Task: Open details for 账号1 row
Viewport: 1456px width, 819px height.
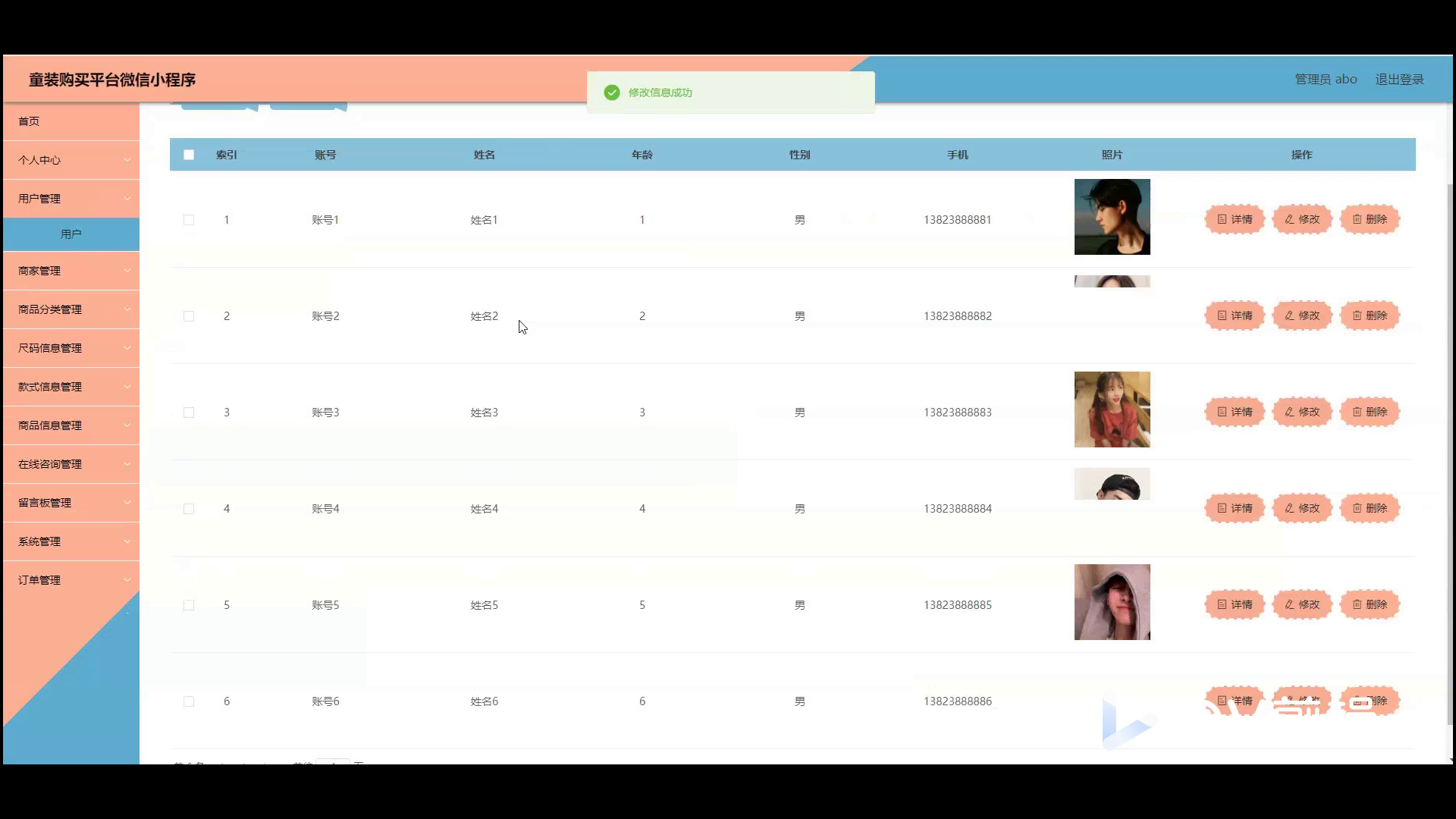Action: tap(1235, 219)
